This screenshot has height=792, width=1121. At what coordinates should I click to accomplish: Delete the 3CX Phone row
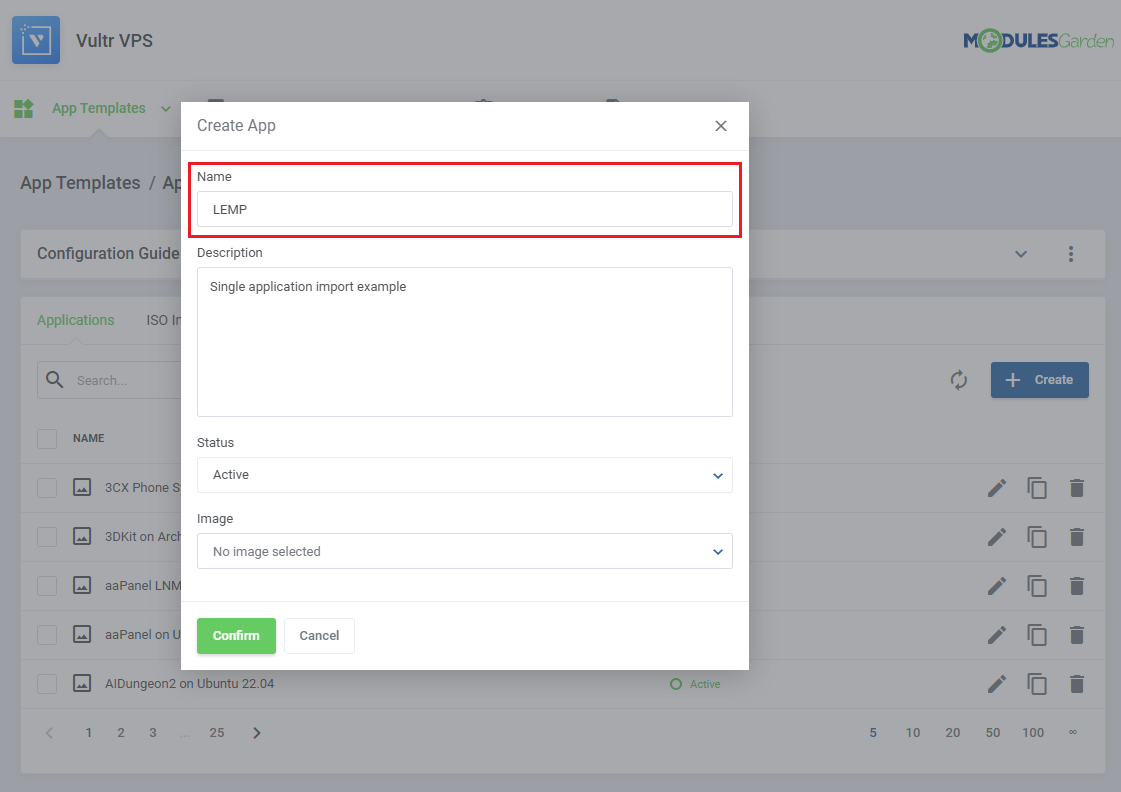coord(1077,488)
